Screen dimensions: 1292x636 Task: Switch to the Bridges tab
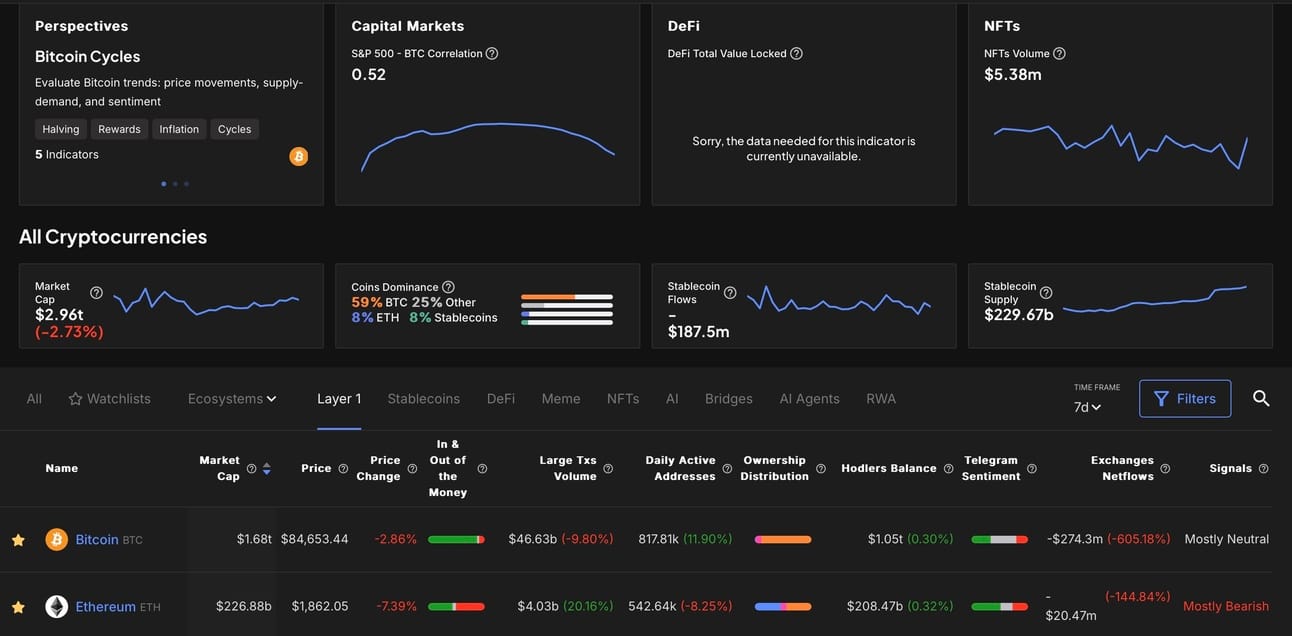[729, 399]
